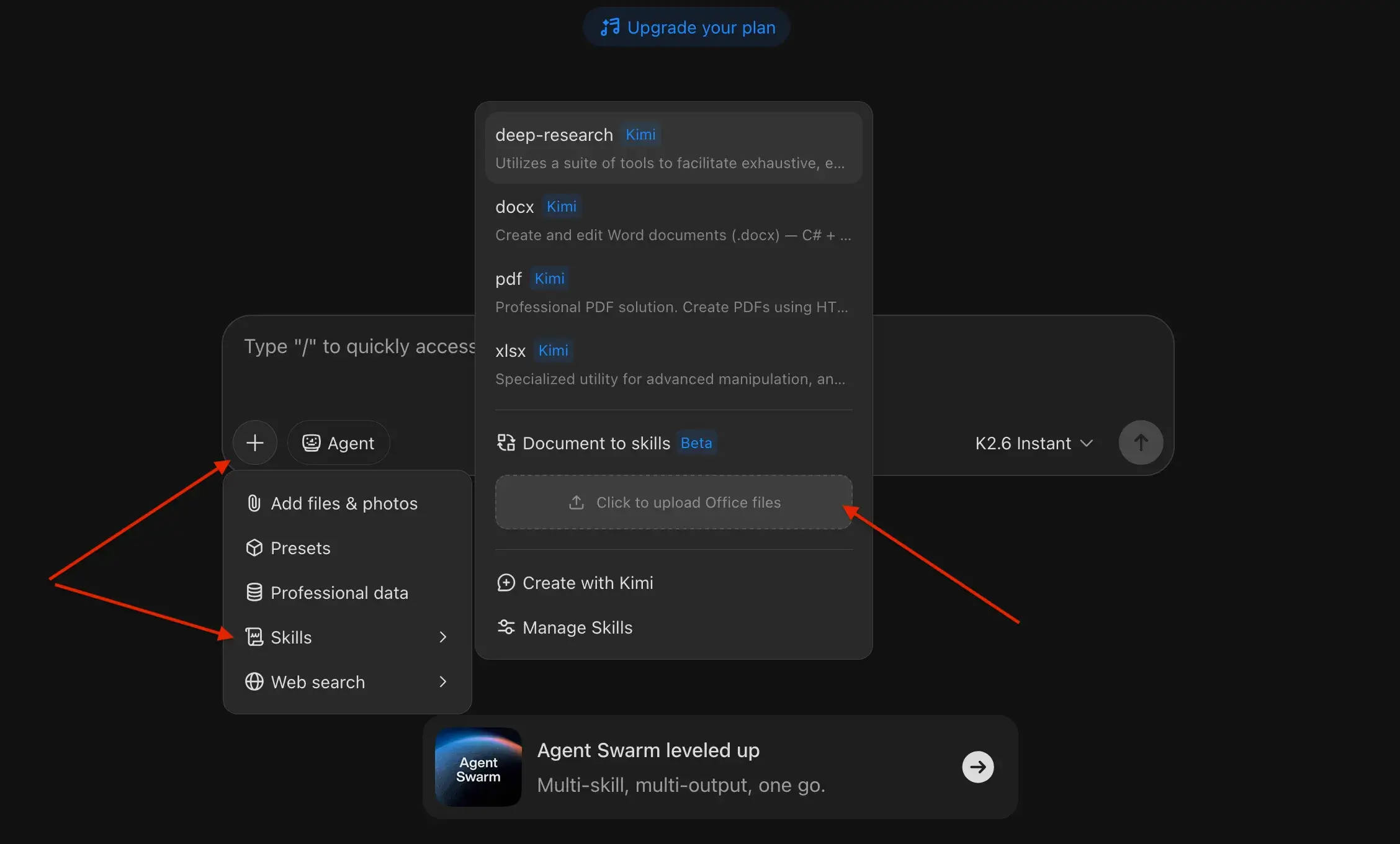Expand the Skills submenu chevron

tap(442, 637)
